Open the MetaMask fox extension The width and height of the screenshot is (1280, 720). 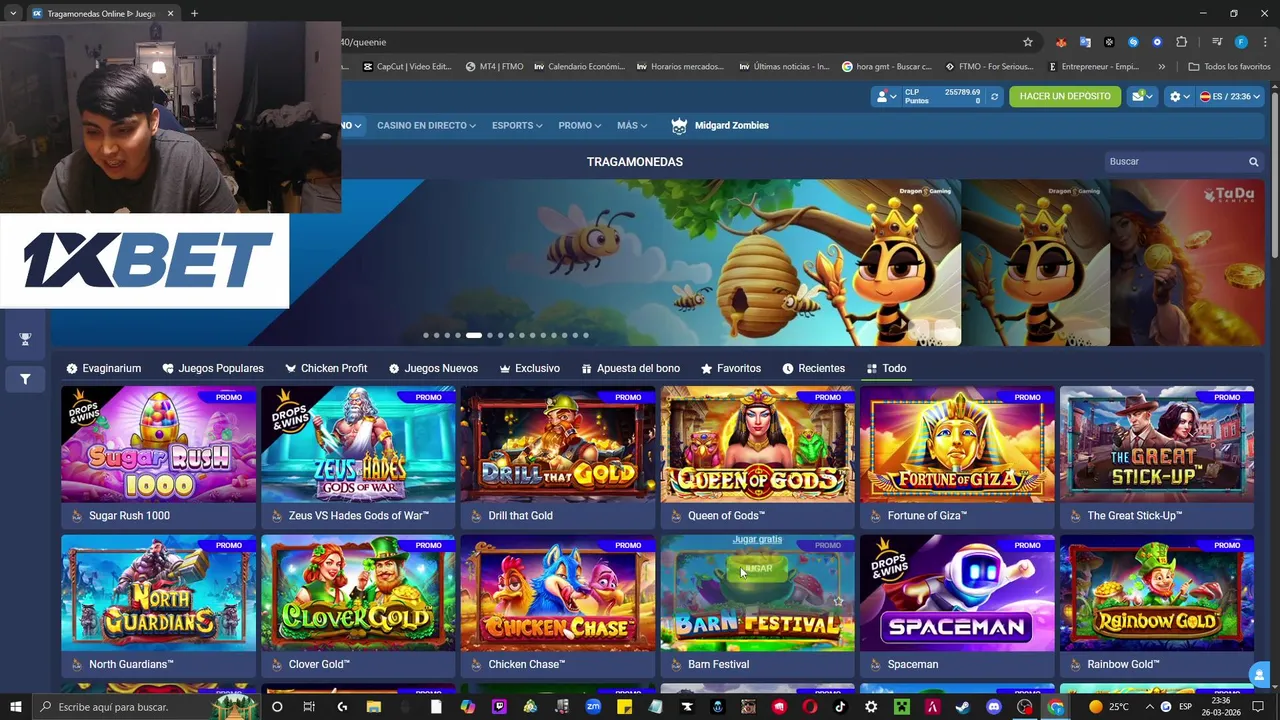[1061, 42]
